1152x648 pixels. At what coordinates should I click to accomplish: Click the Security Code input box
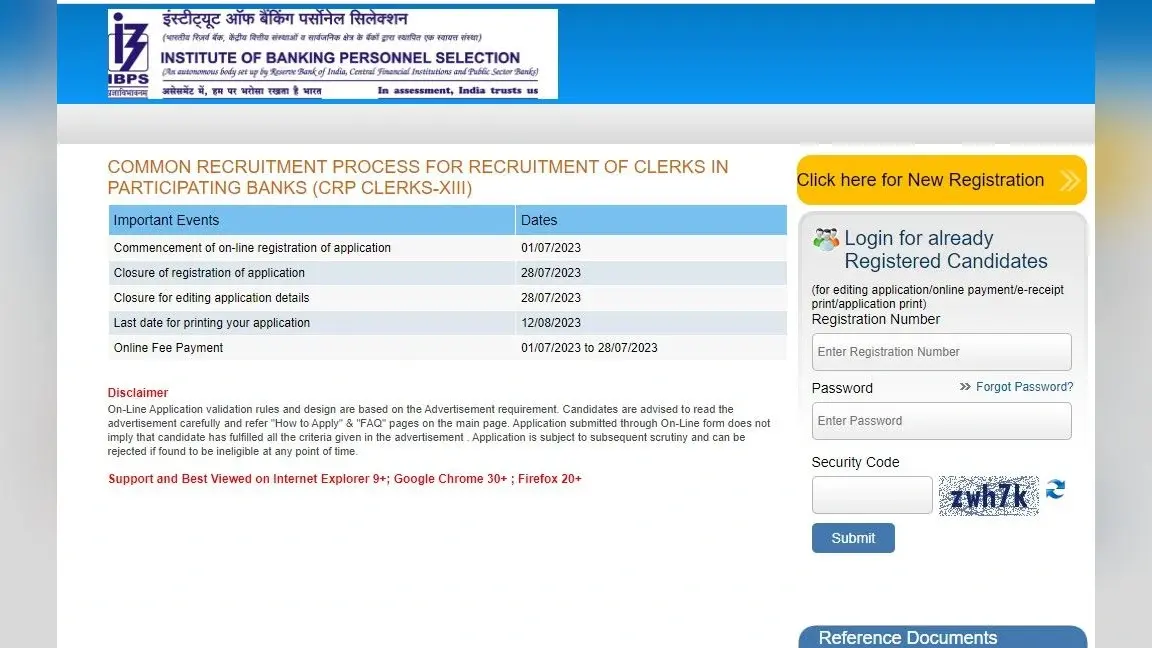[872, 495]
